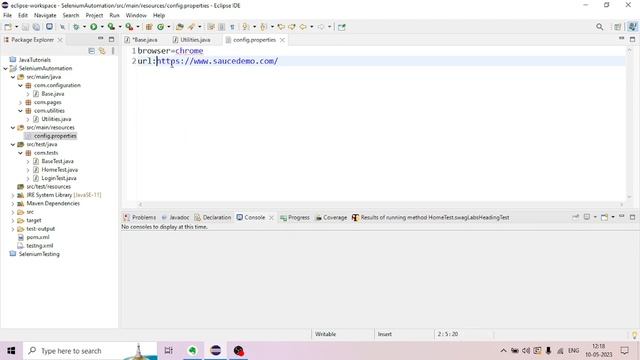Click the Windows Start button
Screen dimensions: 640x360
click(11, 351)
